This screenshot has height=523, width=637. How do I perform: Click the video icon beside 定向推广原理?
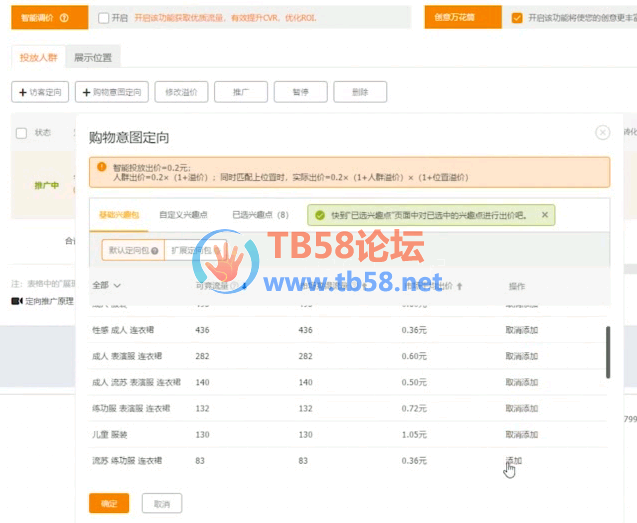[16, 301]
